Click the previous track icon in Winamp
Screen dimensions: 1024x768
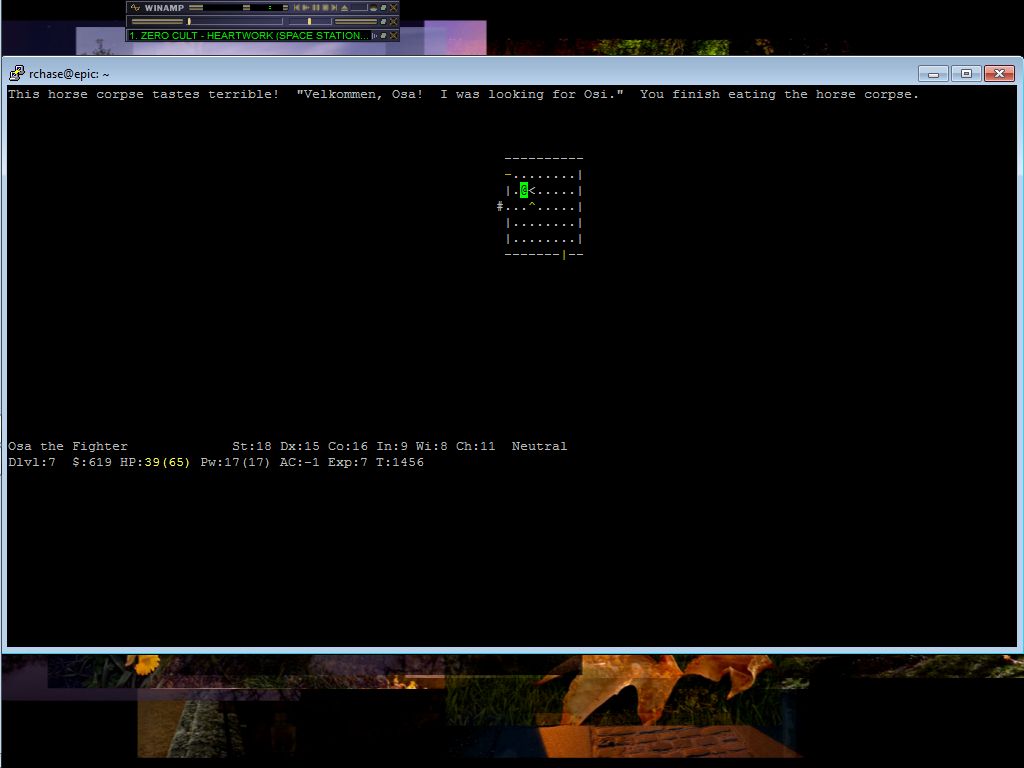[295, 7]
